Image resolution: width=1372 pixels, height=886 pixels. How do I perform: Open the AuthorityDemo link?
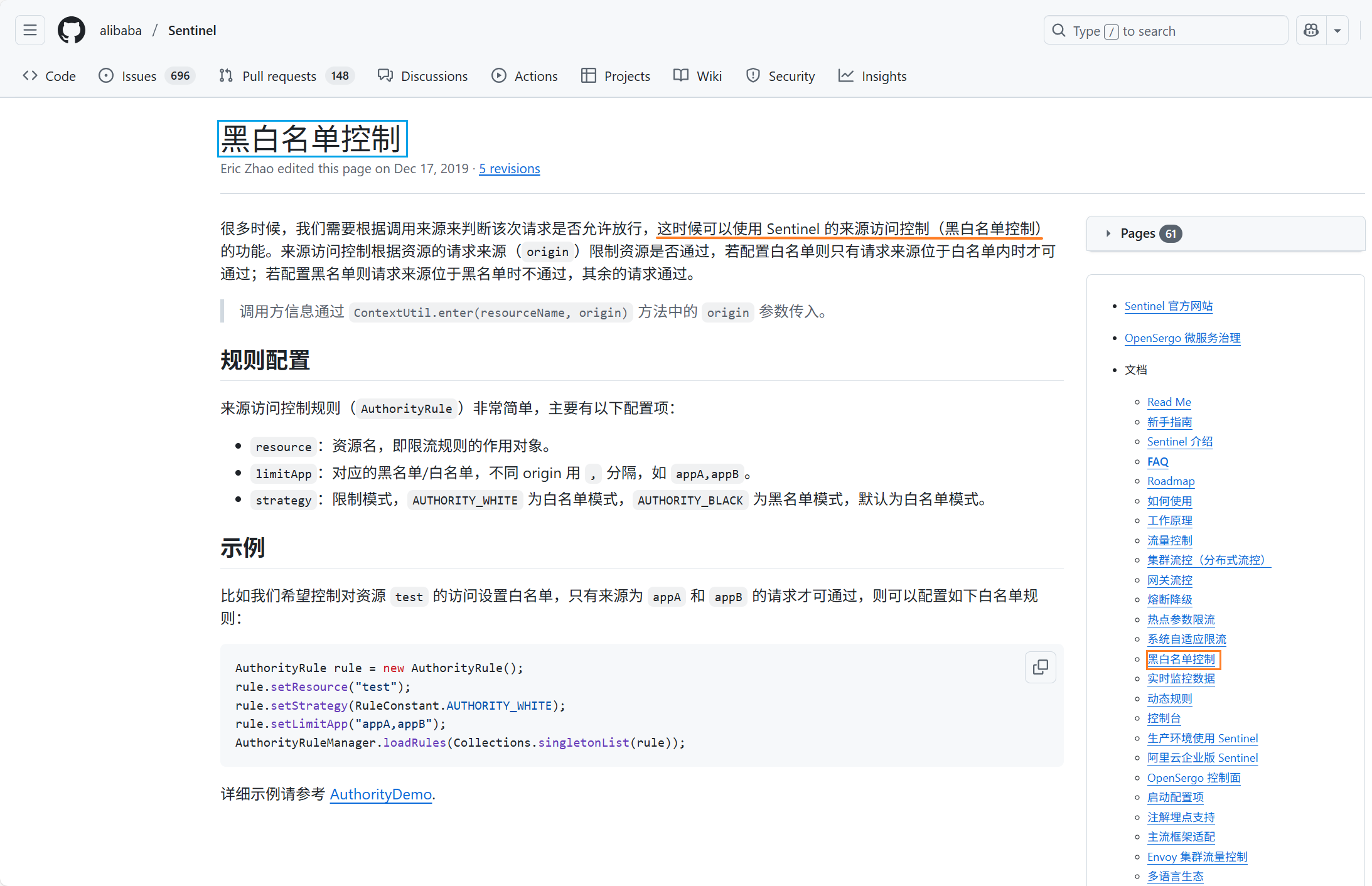(x=380, y=794)
